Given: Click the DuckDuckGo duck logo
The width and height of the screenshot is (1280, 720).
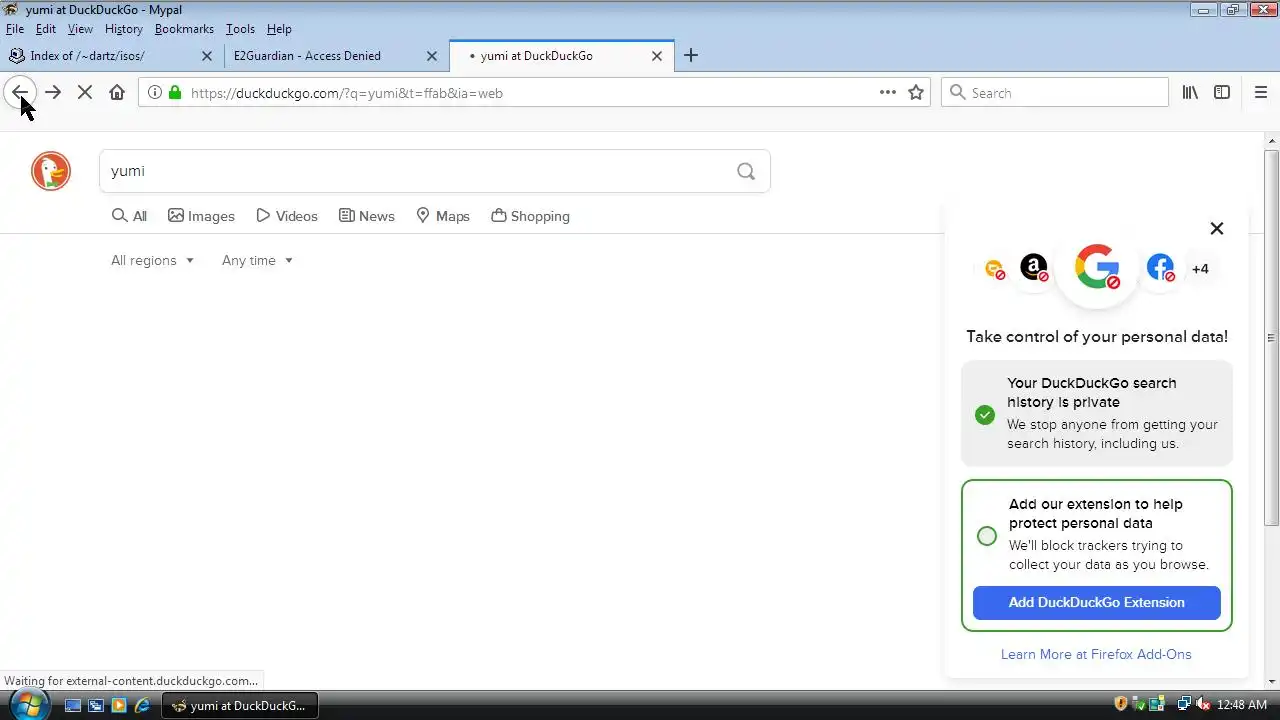Looking at the screenshot, I should (x=51, y=171).
